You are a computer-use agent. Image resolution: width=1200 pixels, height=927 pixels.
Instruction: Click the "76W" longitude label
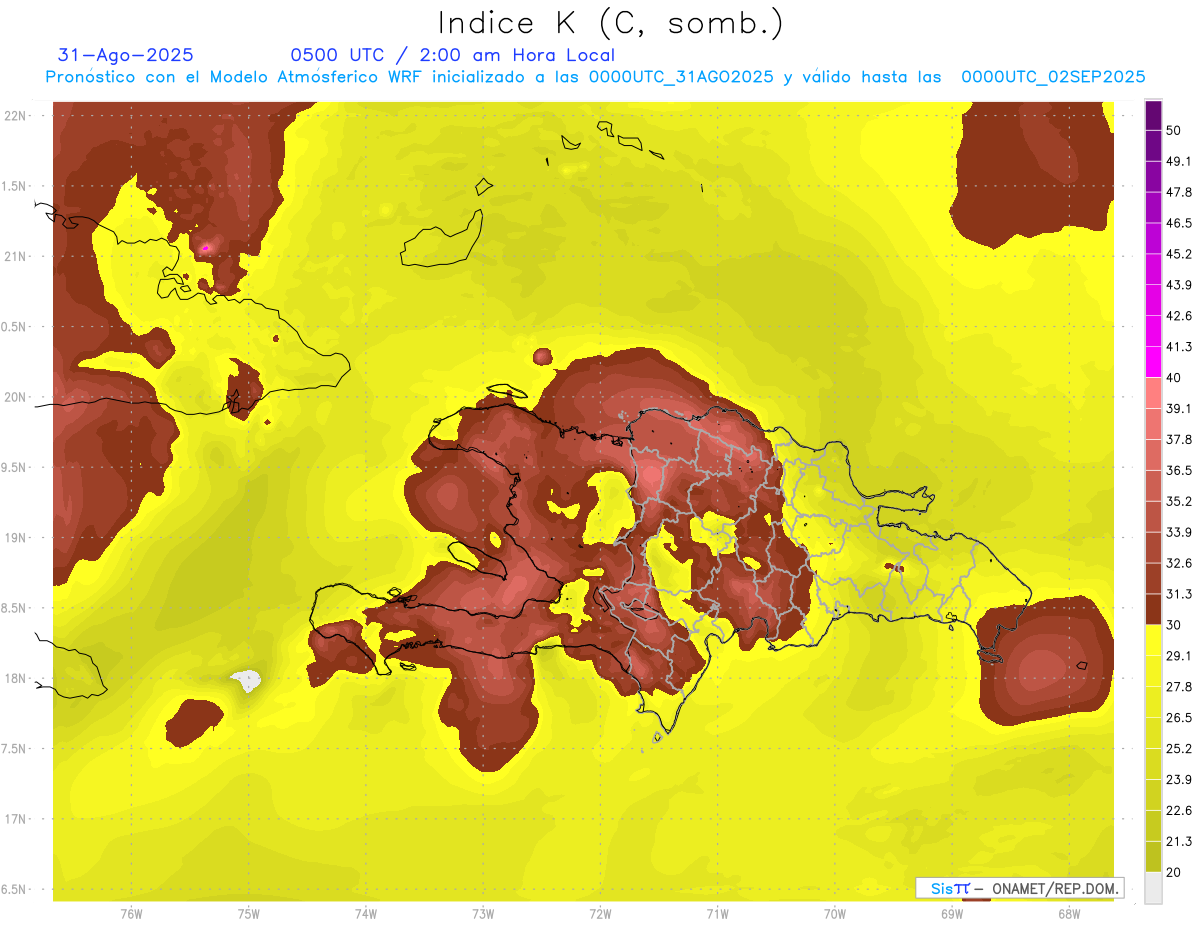coord(131,914)
